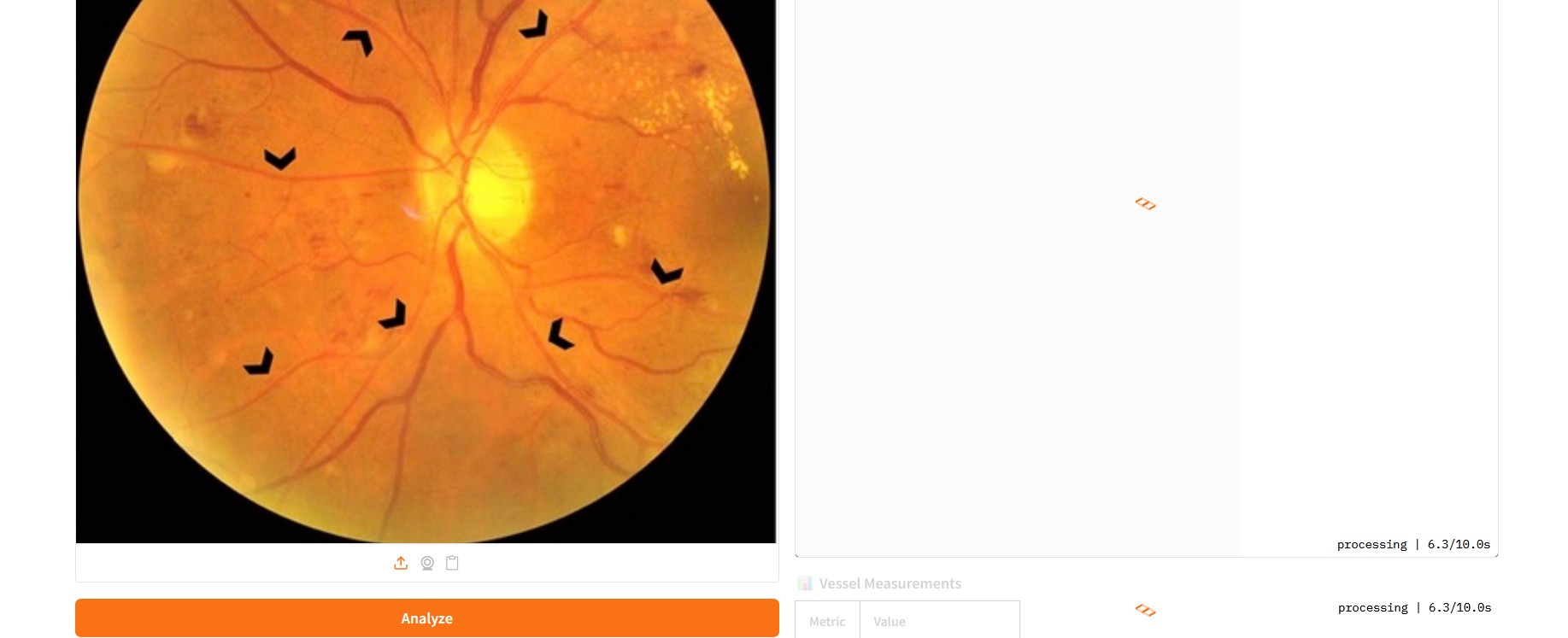This screenshot has width=1568, height=638.
Task: Click the spinner over Vessel Measurements table
Action: [1146, 610]
